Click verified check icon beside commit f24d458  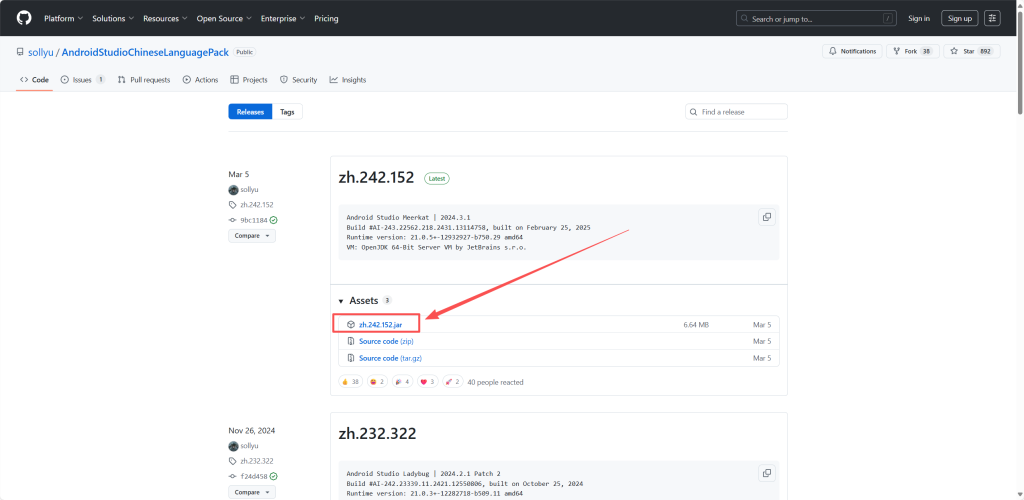274,477
